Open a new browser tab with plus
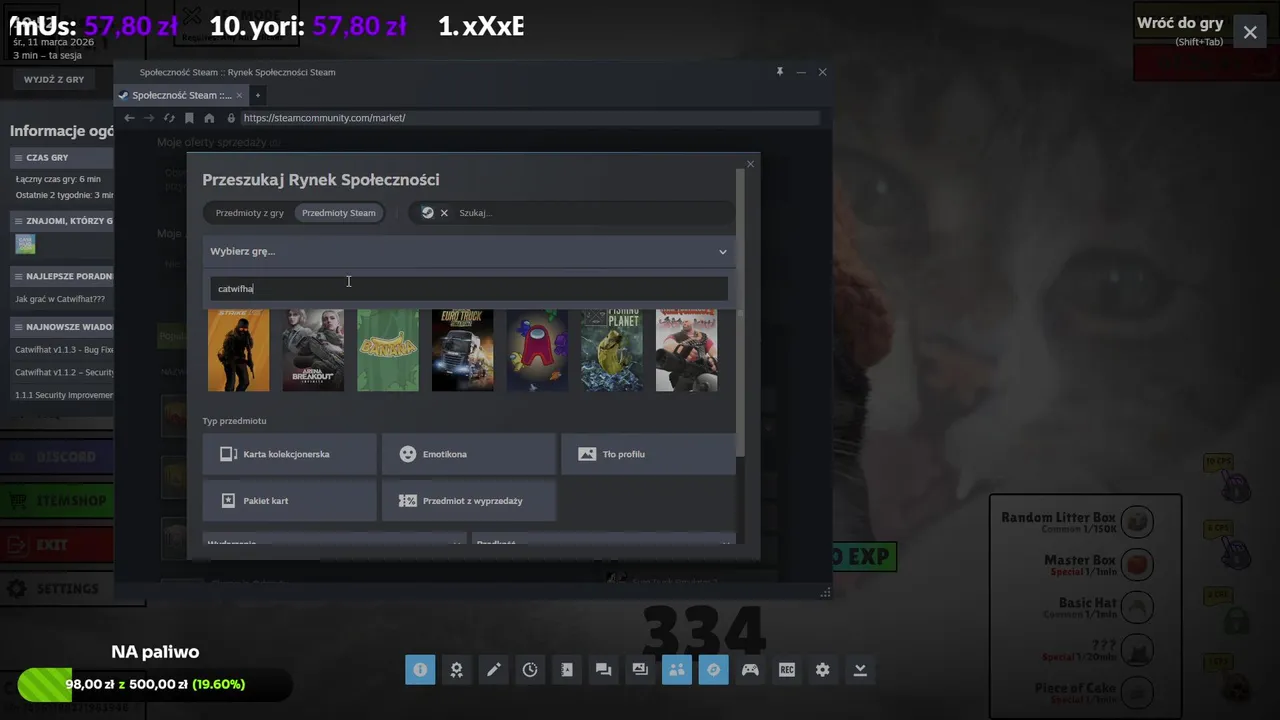Screen dimensions: 1280x720 tap(257, 95)
